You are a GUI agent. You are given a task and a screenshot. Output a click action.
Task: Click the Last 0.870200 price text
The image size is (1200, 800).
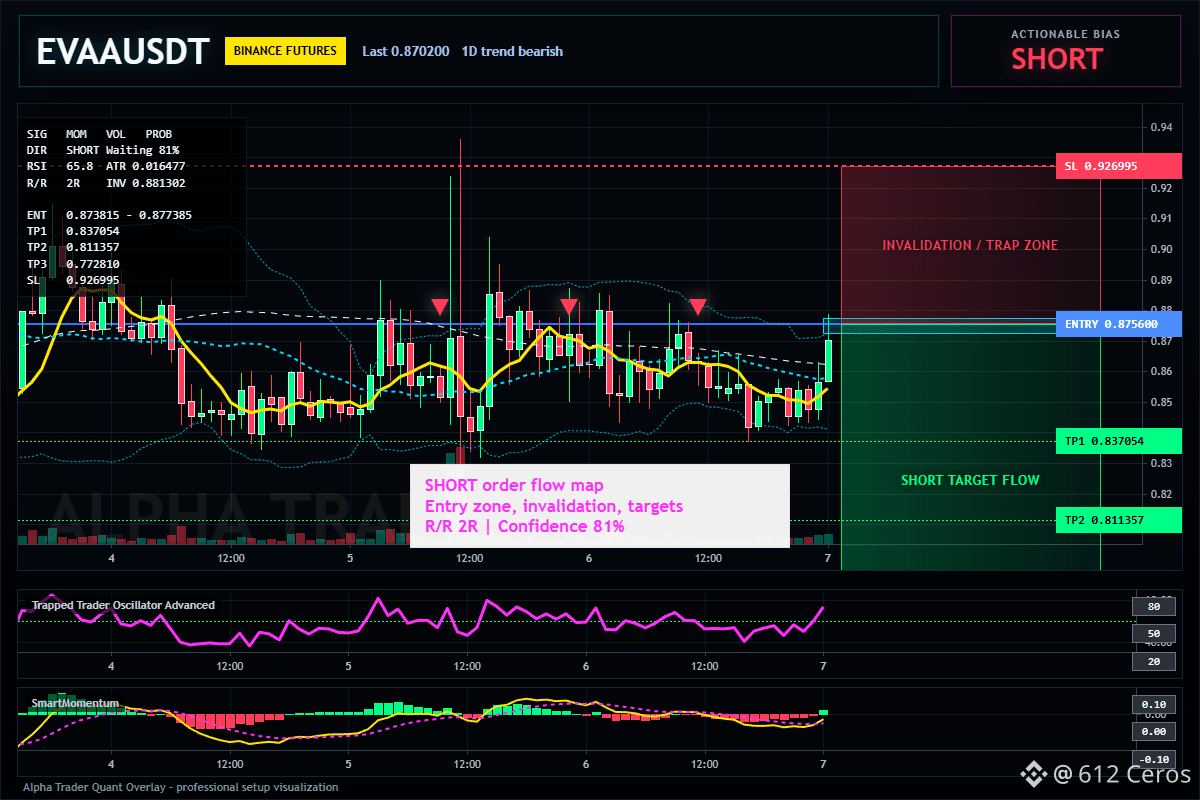pyautogui.click(x=405, y=51)
